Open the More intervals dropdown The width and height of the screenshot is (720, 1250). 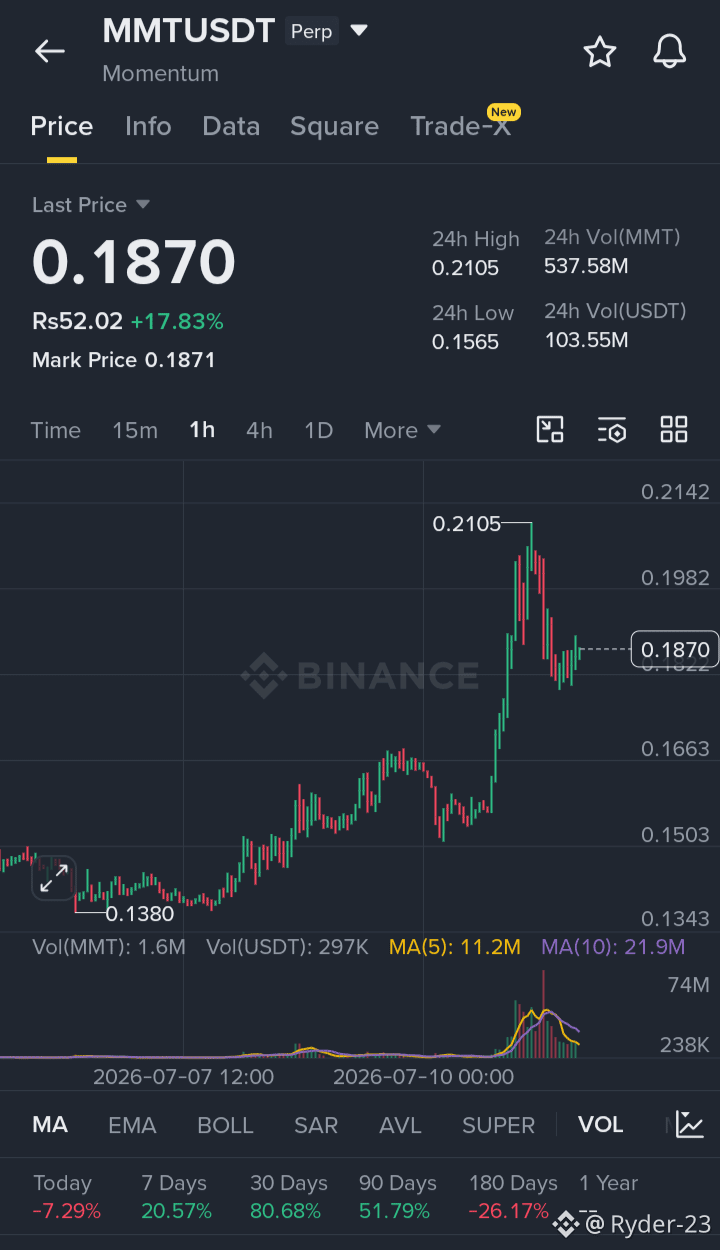point(403,430)
